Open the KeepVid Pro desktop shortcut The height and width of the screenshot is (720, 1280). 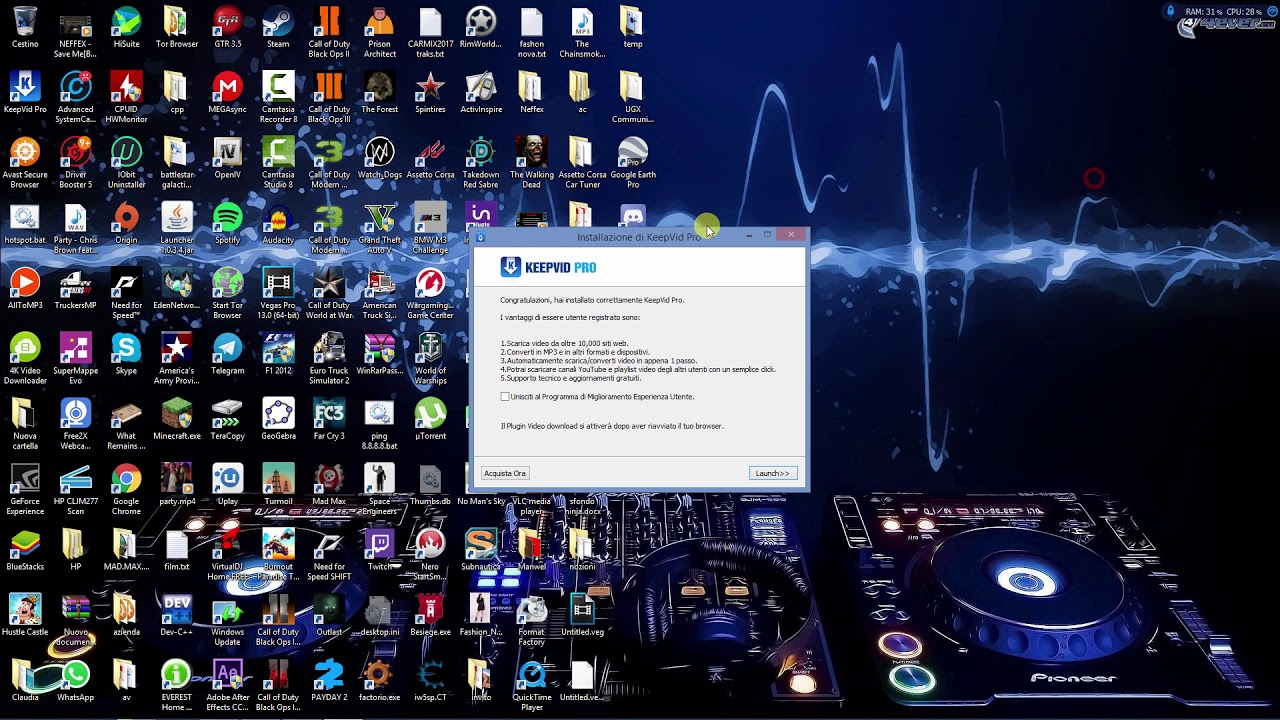coord(25,88)
